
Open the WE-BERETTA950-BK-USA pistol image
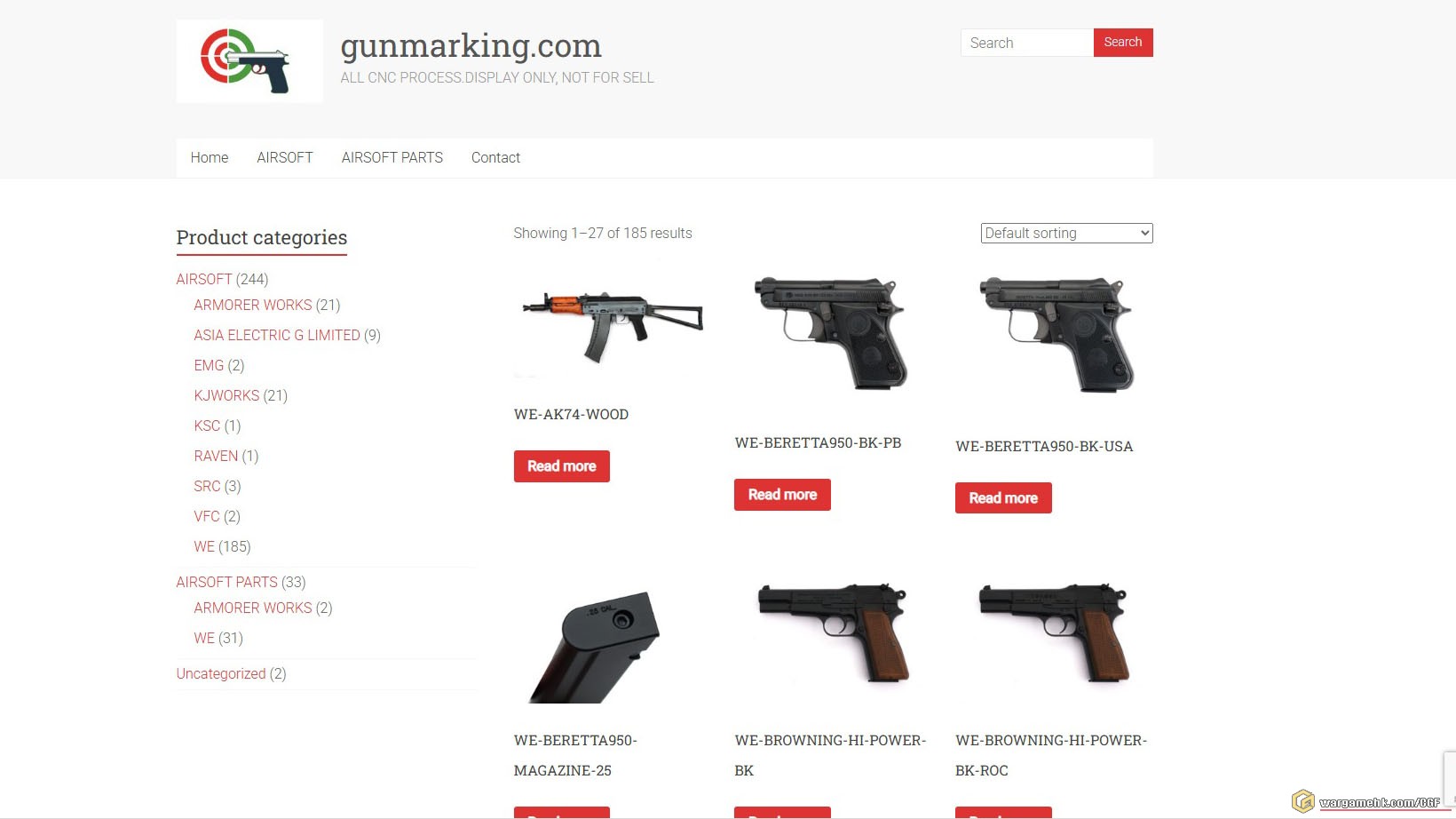(1054, 335)
